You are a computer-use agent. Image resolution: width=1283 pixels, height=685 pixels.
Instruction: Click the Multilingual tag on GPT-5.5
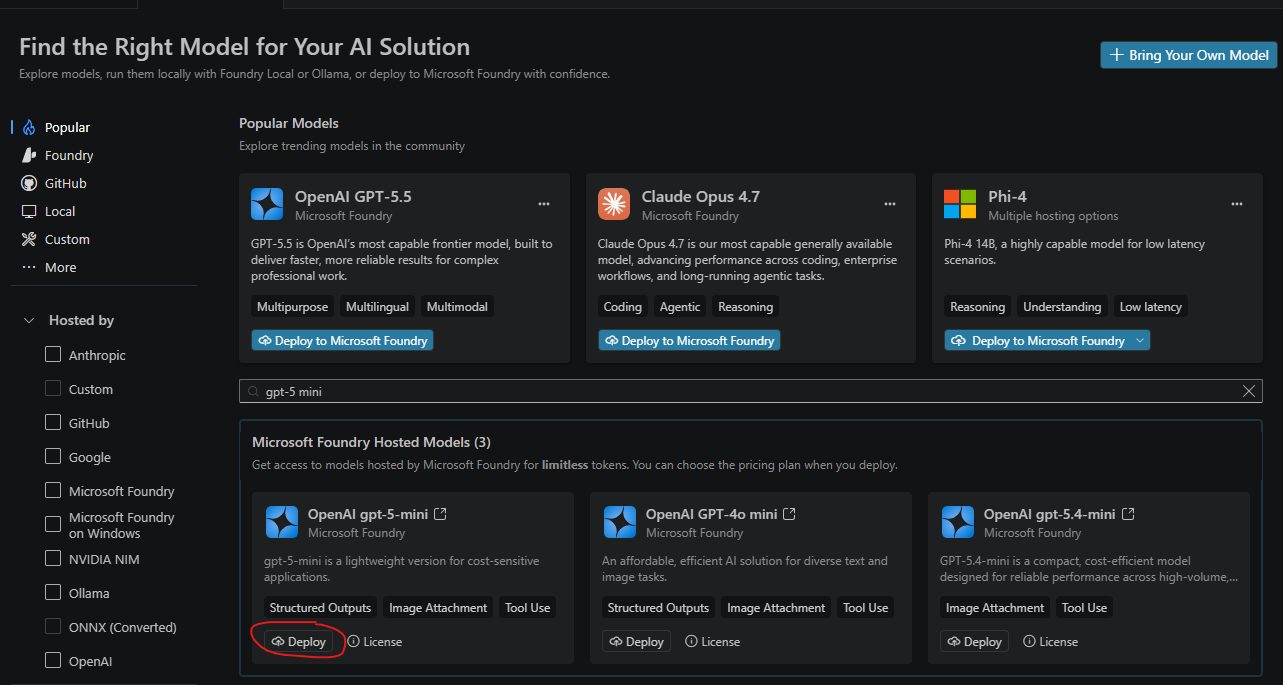pyautogui.click(x=377, y=307)
